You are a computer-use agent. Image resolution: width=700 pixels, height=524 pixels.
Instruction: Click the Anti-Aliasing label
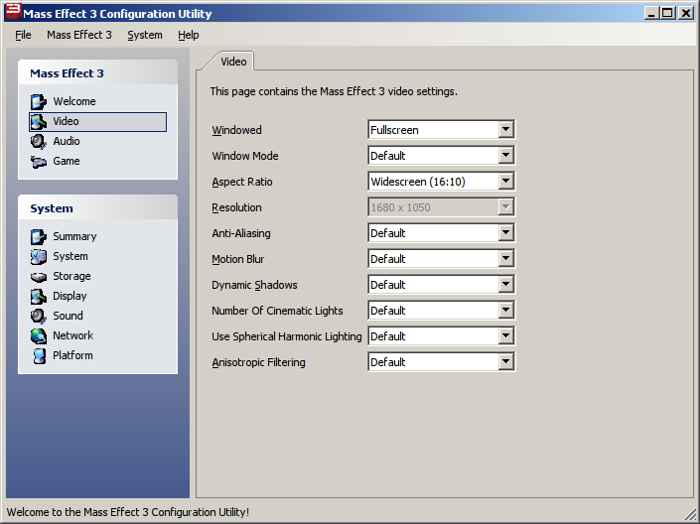click(x=241, y=233)
